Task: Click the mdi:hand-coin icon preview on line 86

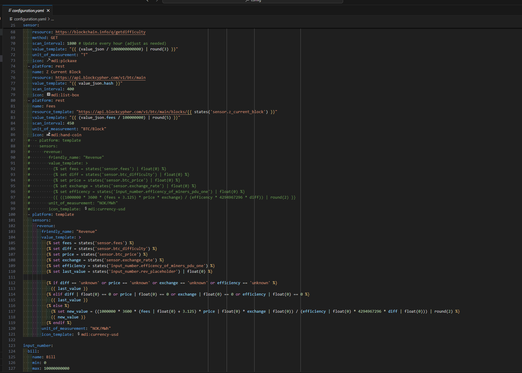Action: pos(48,135)
